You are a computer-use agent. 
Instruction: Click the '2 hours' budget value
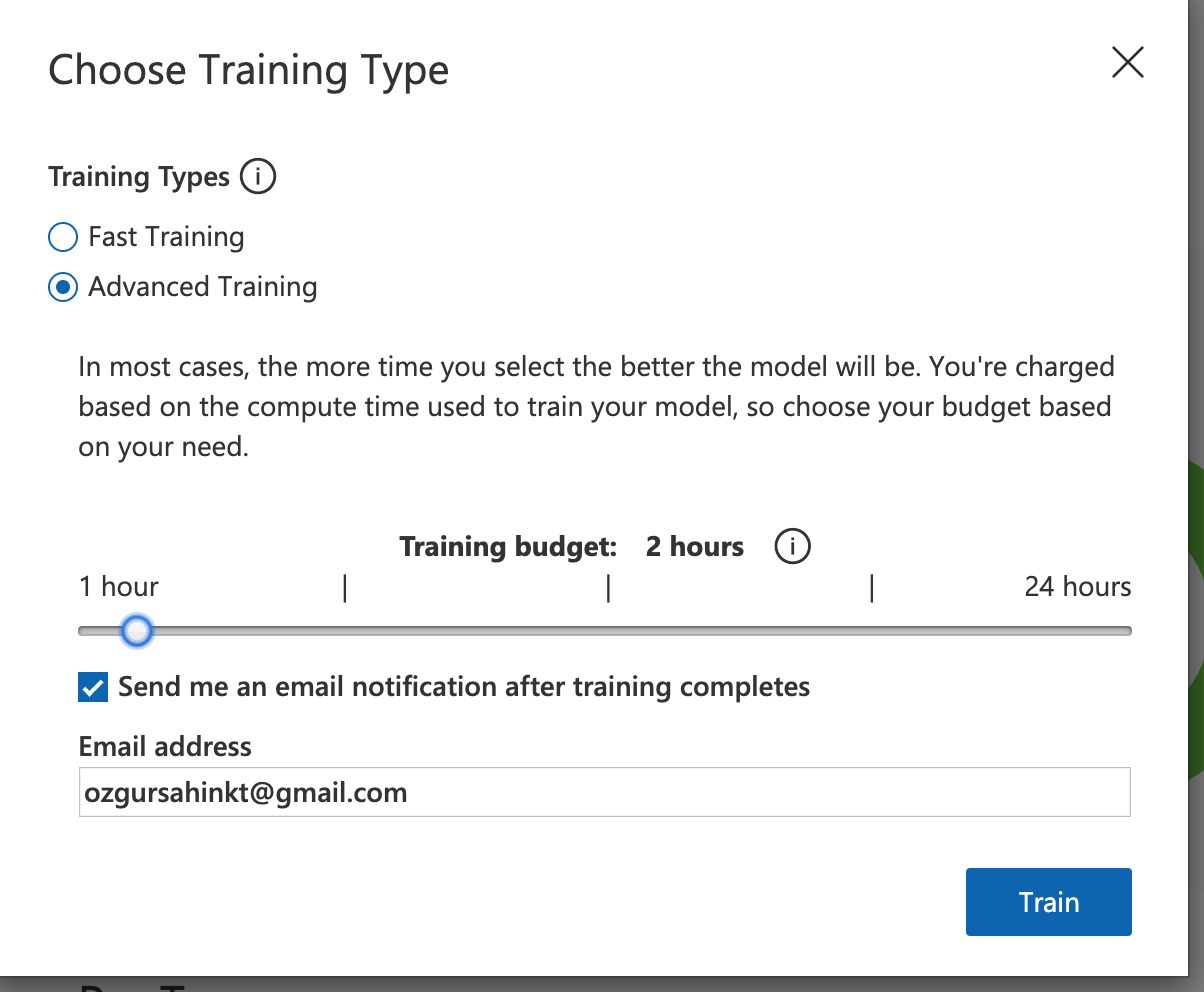(x=695, y=547)
